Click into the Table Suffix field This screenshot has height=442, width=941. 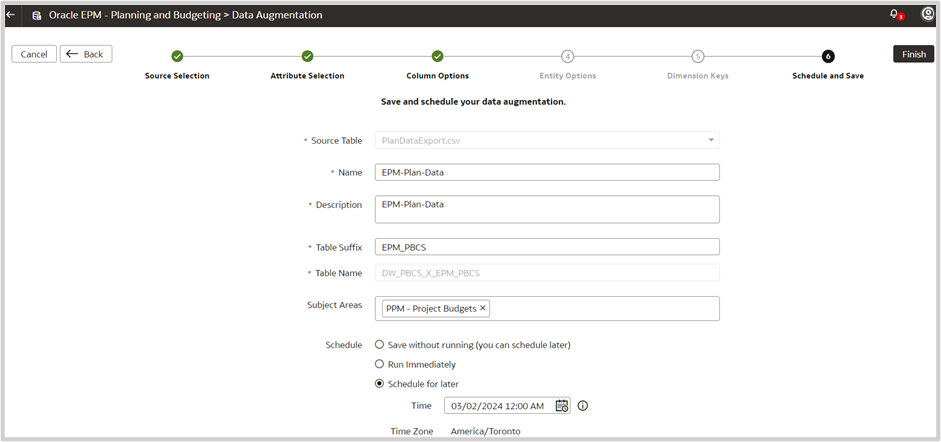pyautogui.click(x=546, y=247)
